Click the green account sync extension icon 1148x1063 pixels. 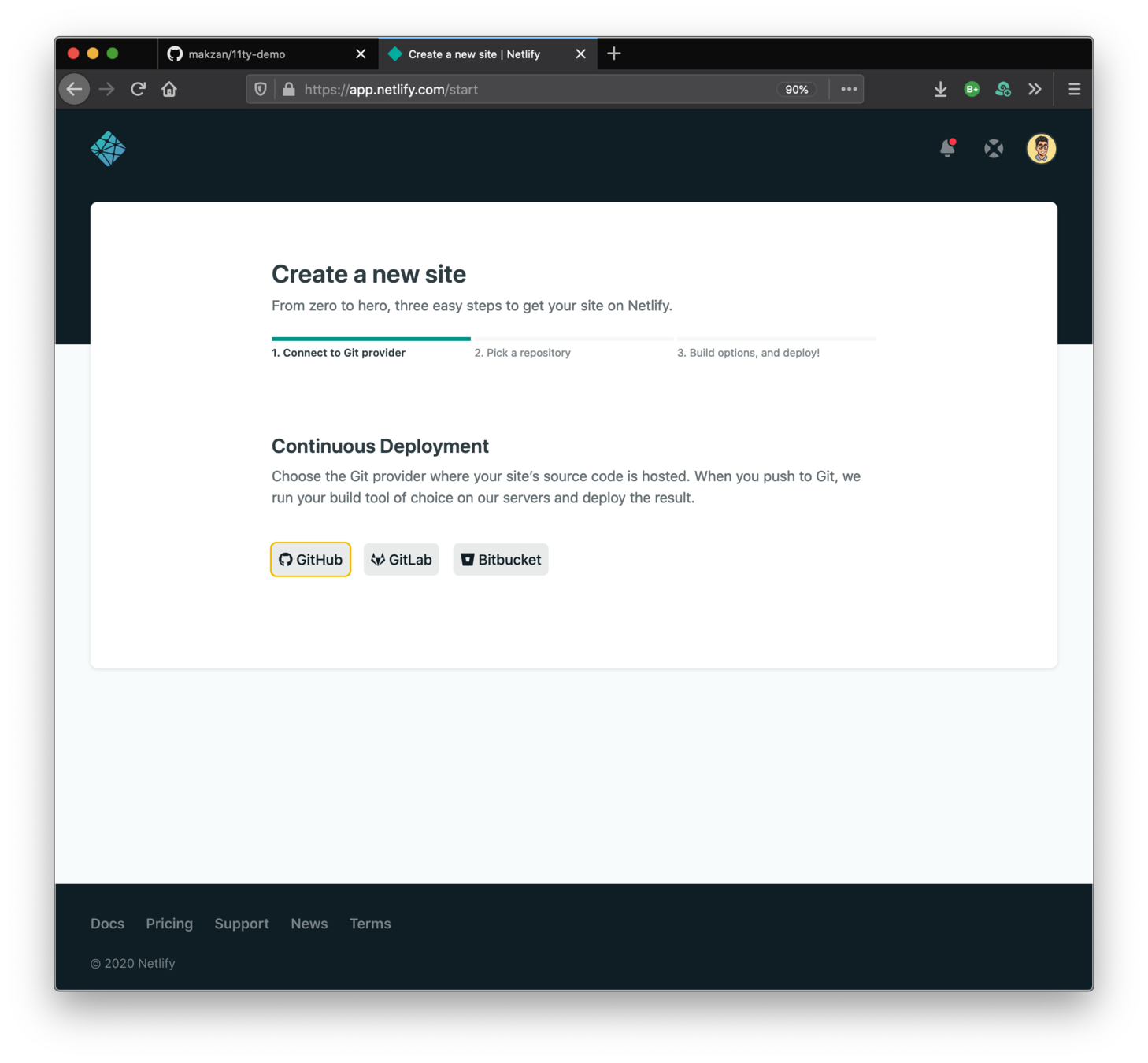pyautogui.click(x=1003, y=89)
